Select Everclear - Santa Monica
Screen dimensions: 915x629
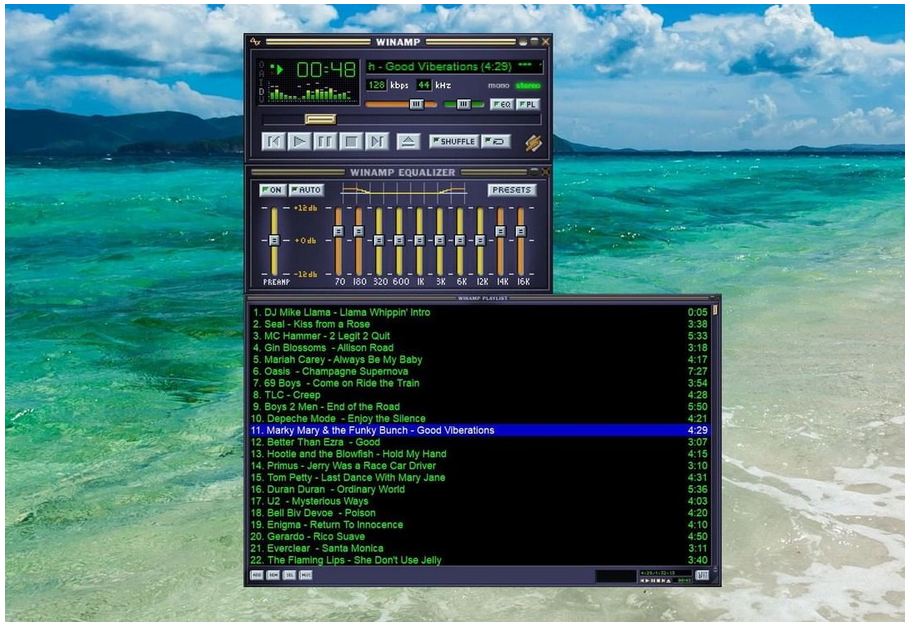tap(479, 548)
